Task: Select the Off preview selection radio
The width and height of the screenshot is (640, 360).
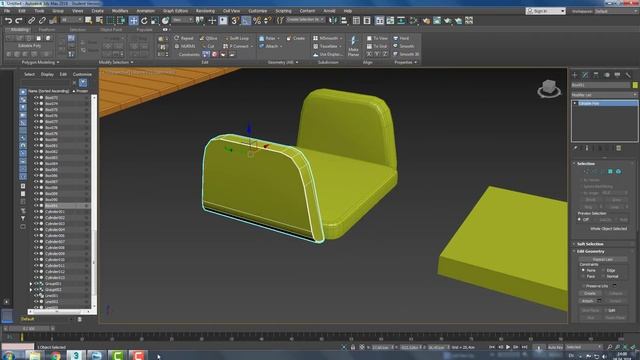Action: click(579, 220)
